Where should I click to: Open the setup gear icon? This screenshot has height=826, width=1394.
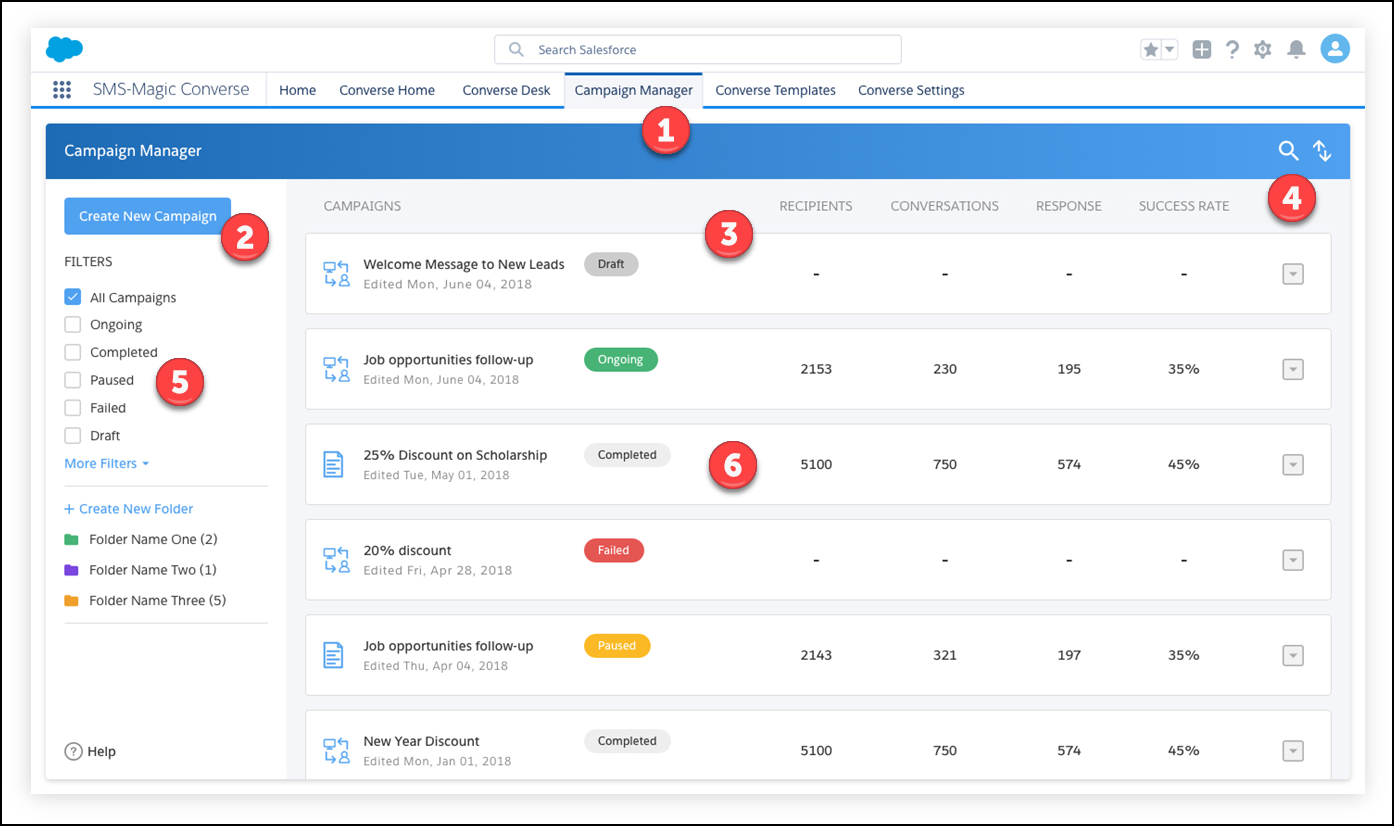pos(1263,49)
